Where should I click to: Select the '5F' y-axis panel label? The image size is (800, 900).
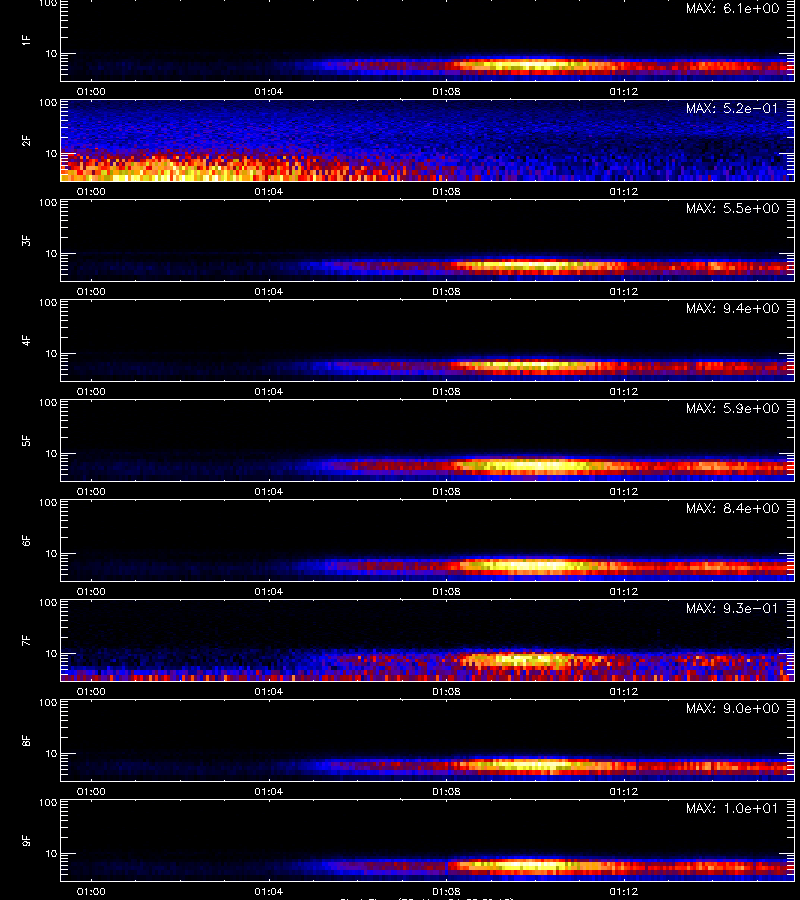26,440
